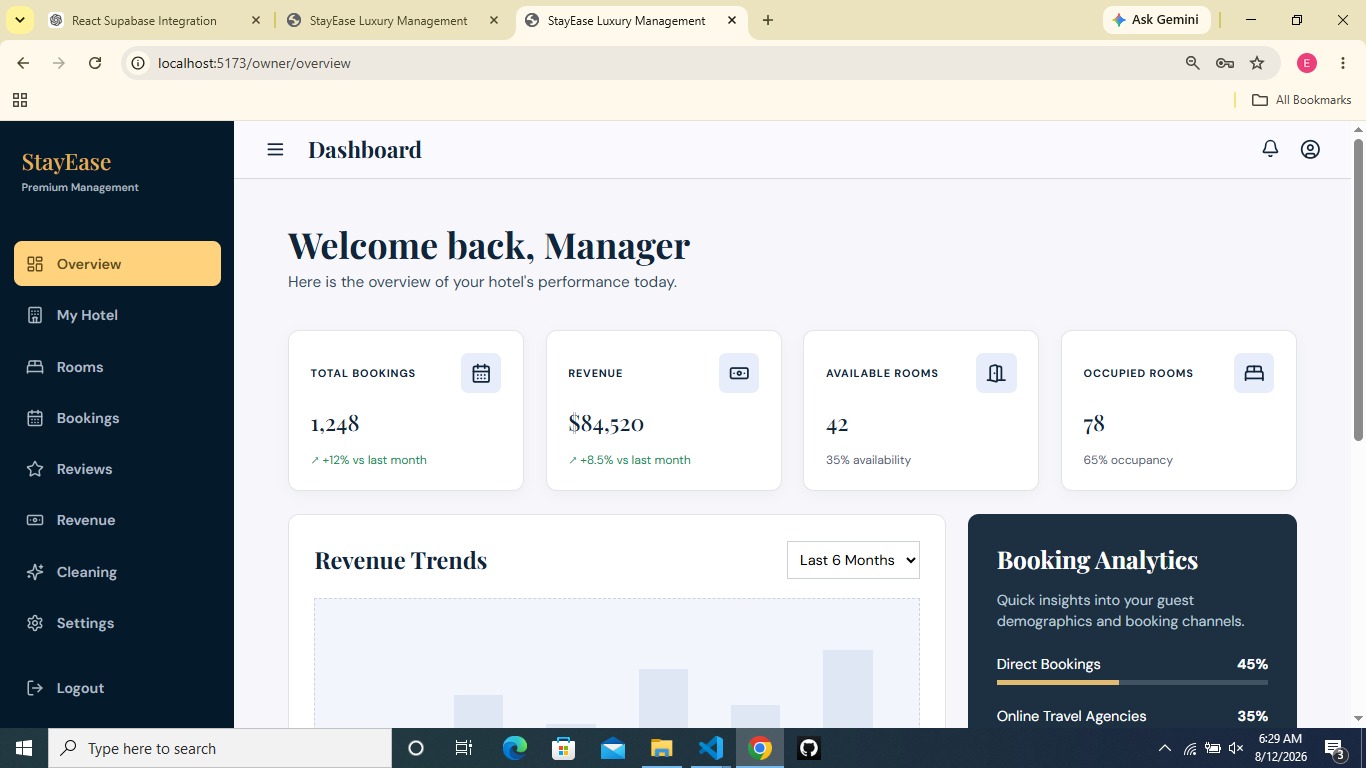
Task: Reload the page with the refresh icon
Action: click(x=95, y=63)
